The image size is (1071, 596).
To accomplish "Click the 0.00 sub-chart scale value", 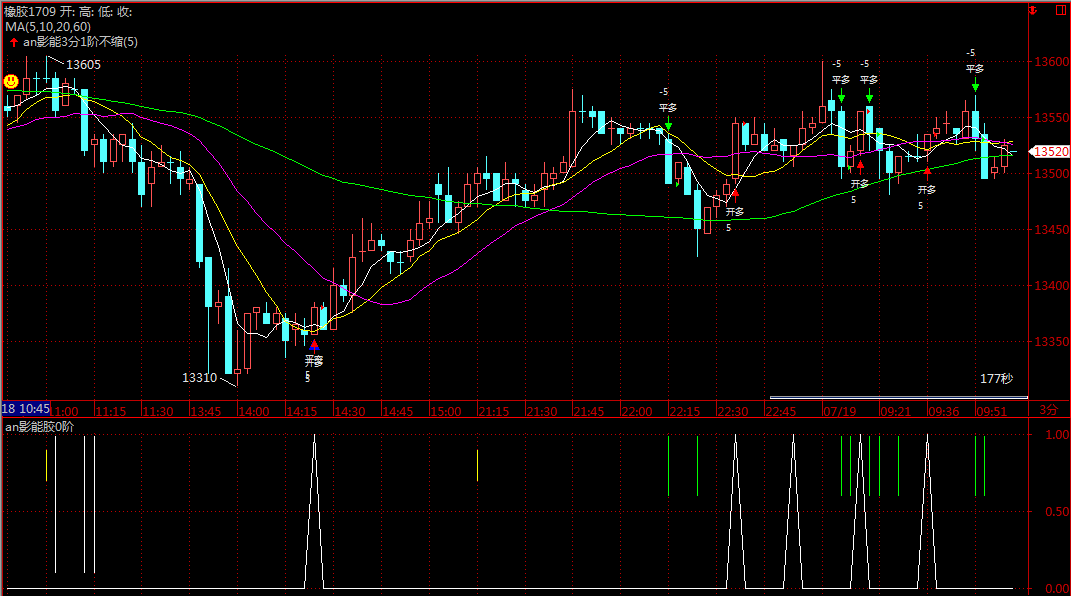I will pos(1057,588).
